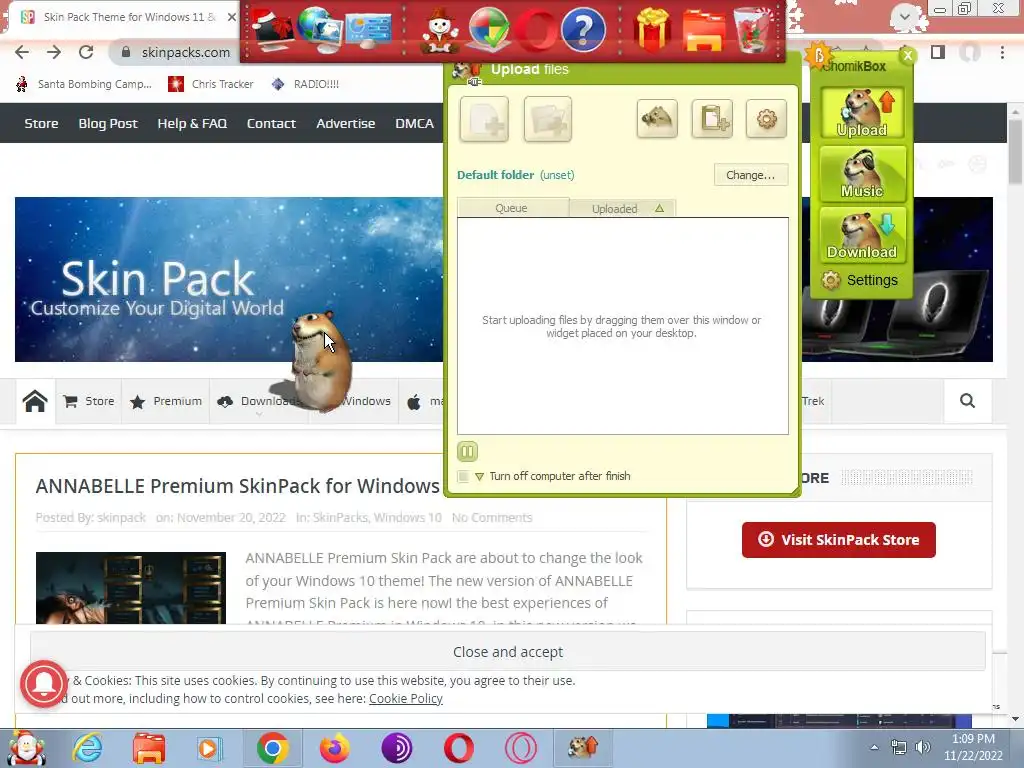Open DMCA menu item
This screenshot has height=768, width=1024.
pyautogui.click(x=414, y=123)
